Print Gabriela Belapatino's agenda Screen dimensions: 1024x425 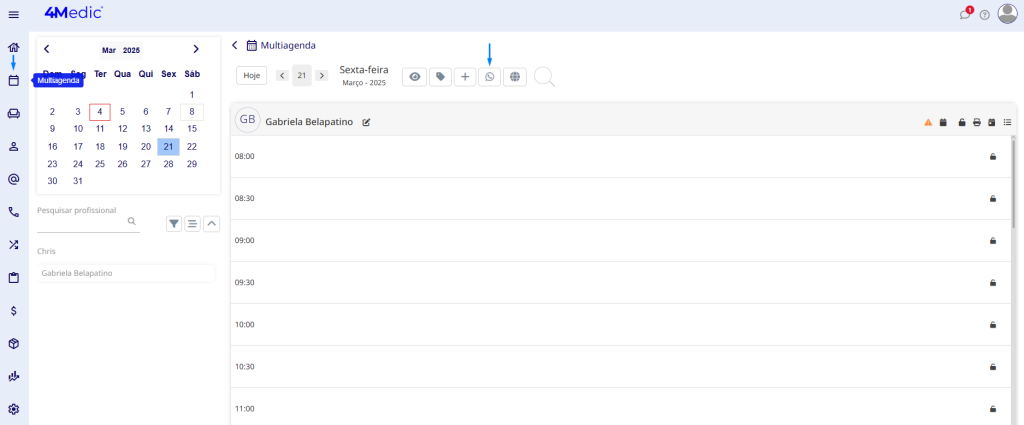(977, 122)
